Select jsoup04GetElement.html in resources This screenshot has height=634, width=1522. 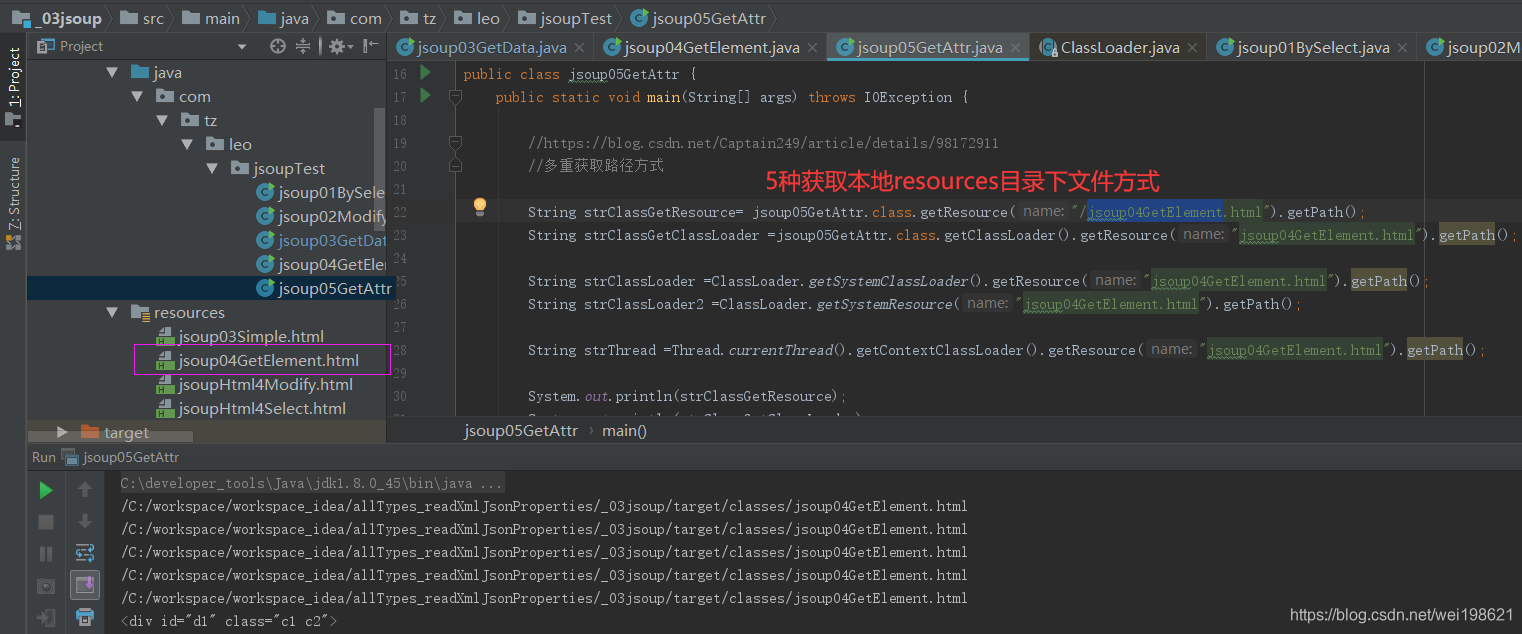click(x=258, y=360)
